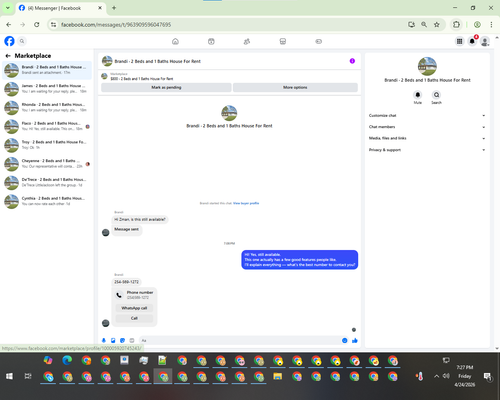Open the De'Trece conversation in the list
Image resolution: width=500 pixels, height=400 pixels.
coord(47,182)
